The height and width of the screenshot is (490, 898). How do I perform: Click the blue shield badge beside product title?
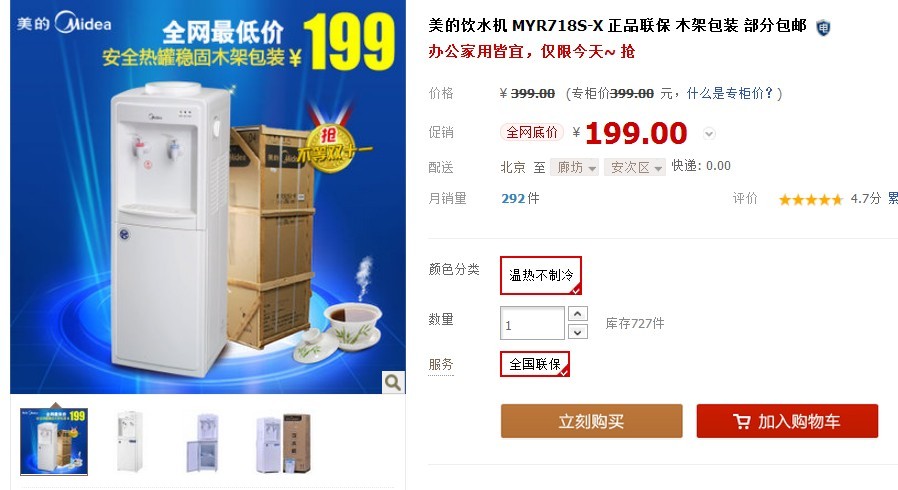click(x=823, y=27)
